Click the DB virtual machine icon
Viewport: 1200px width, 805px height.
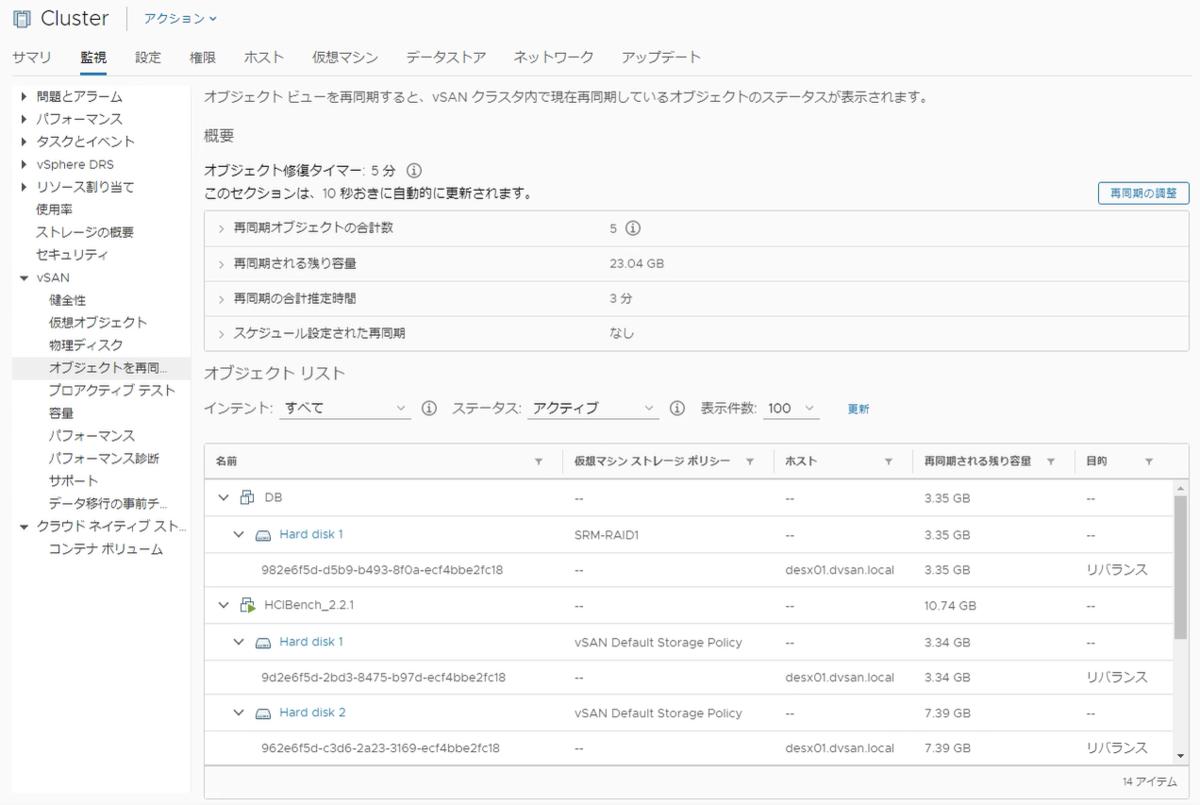[248, 498]
